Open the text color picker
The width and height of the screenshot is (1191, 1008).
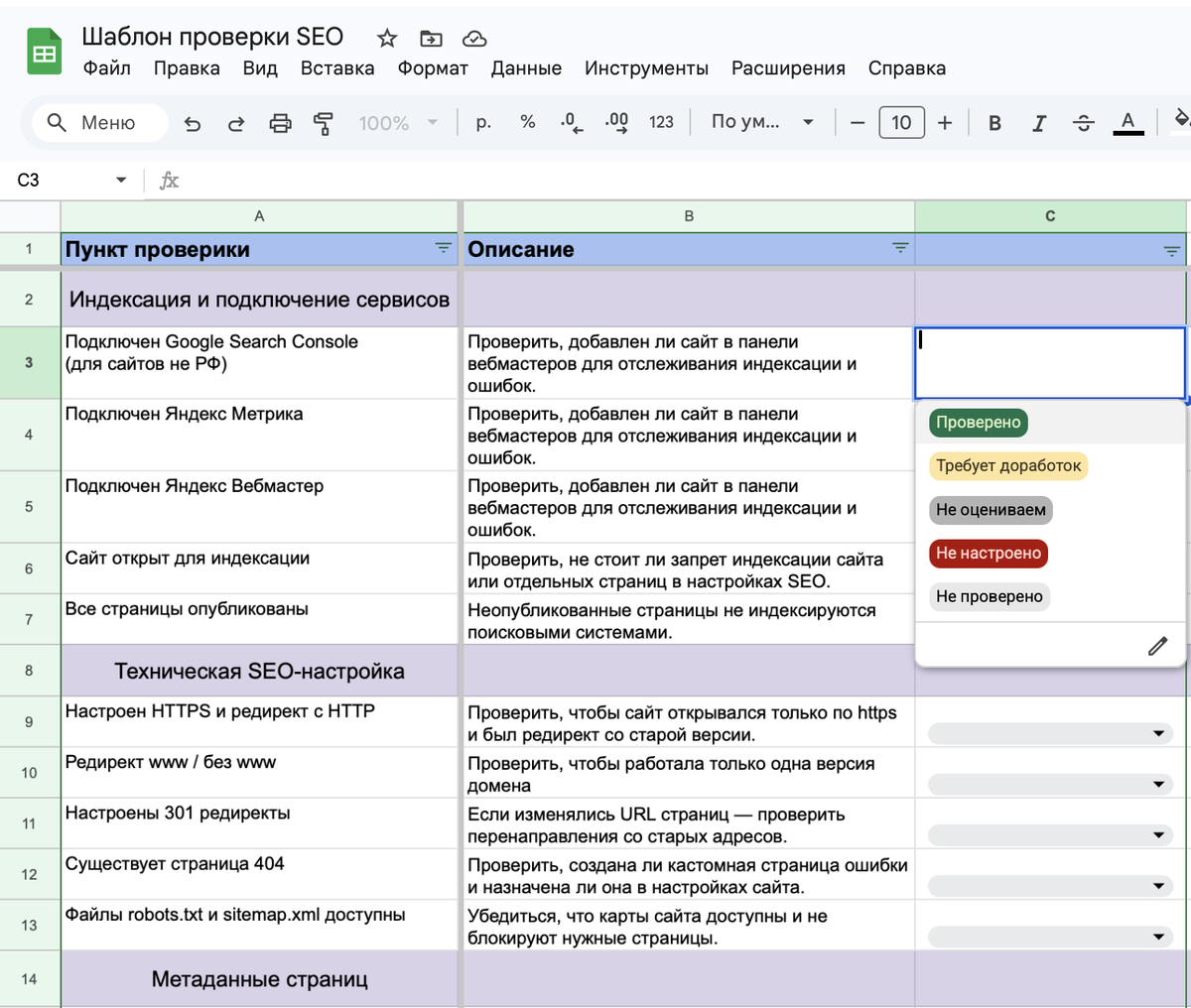[1127, 123]
